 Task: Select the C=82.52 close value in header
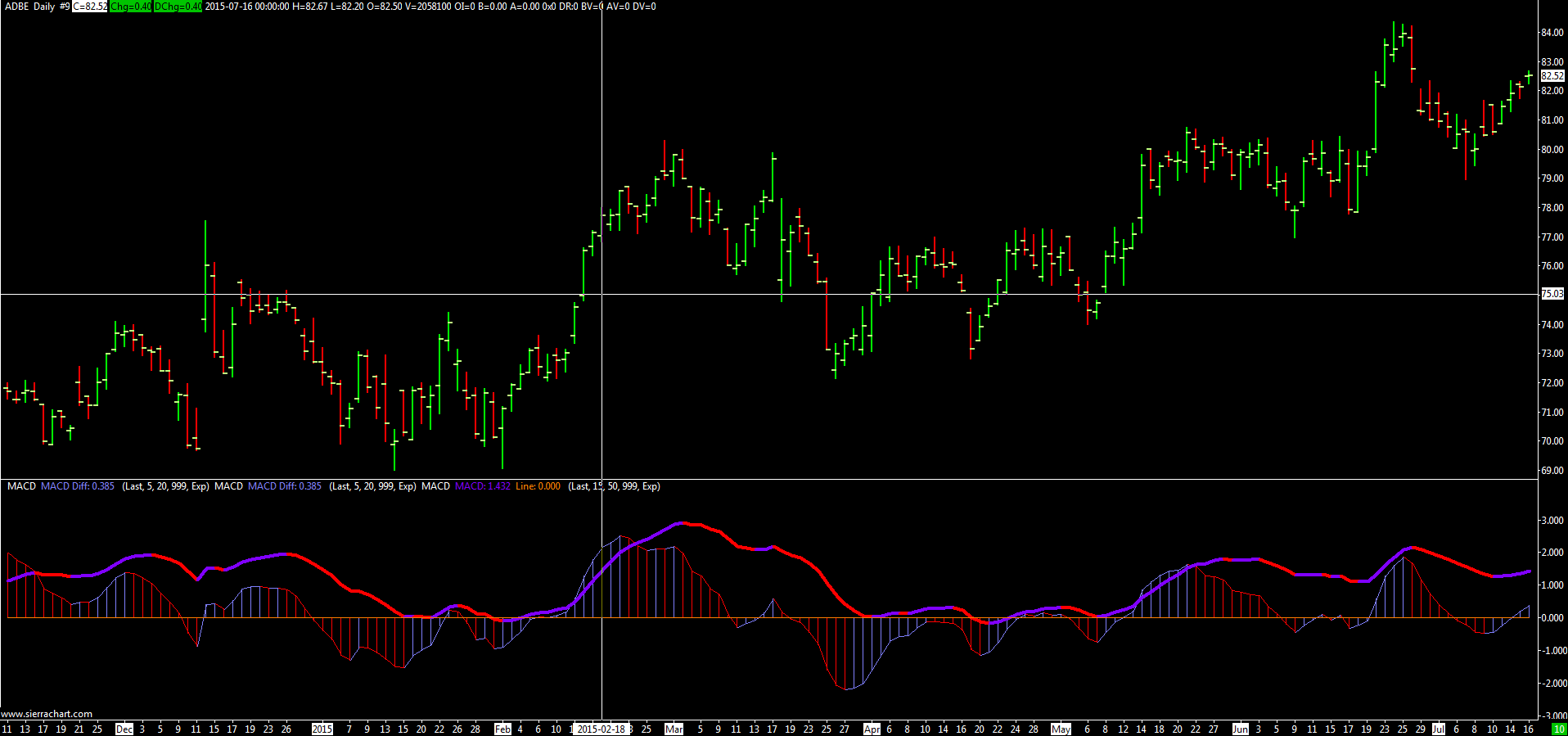[x=90, y=7]
